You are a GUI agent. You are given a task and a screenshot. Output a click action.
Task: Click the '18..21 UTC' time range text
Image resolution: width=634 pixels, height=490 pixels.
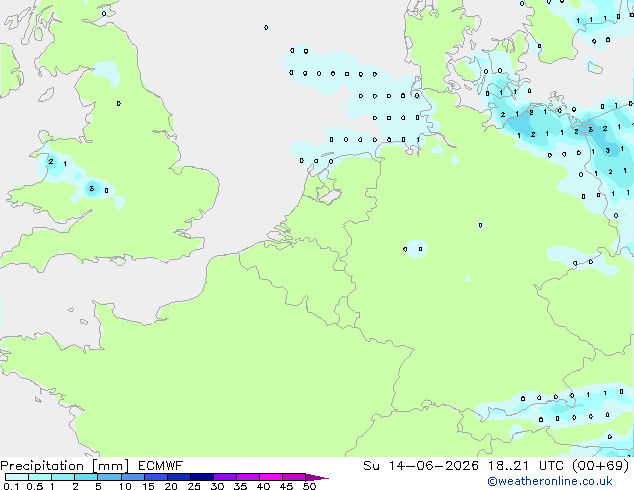click(526, 466)
